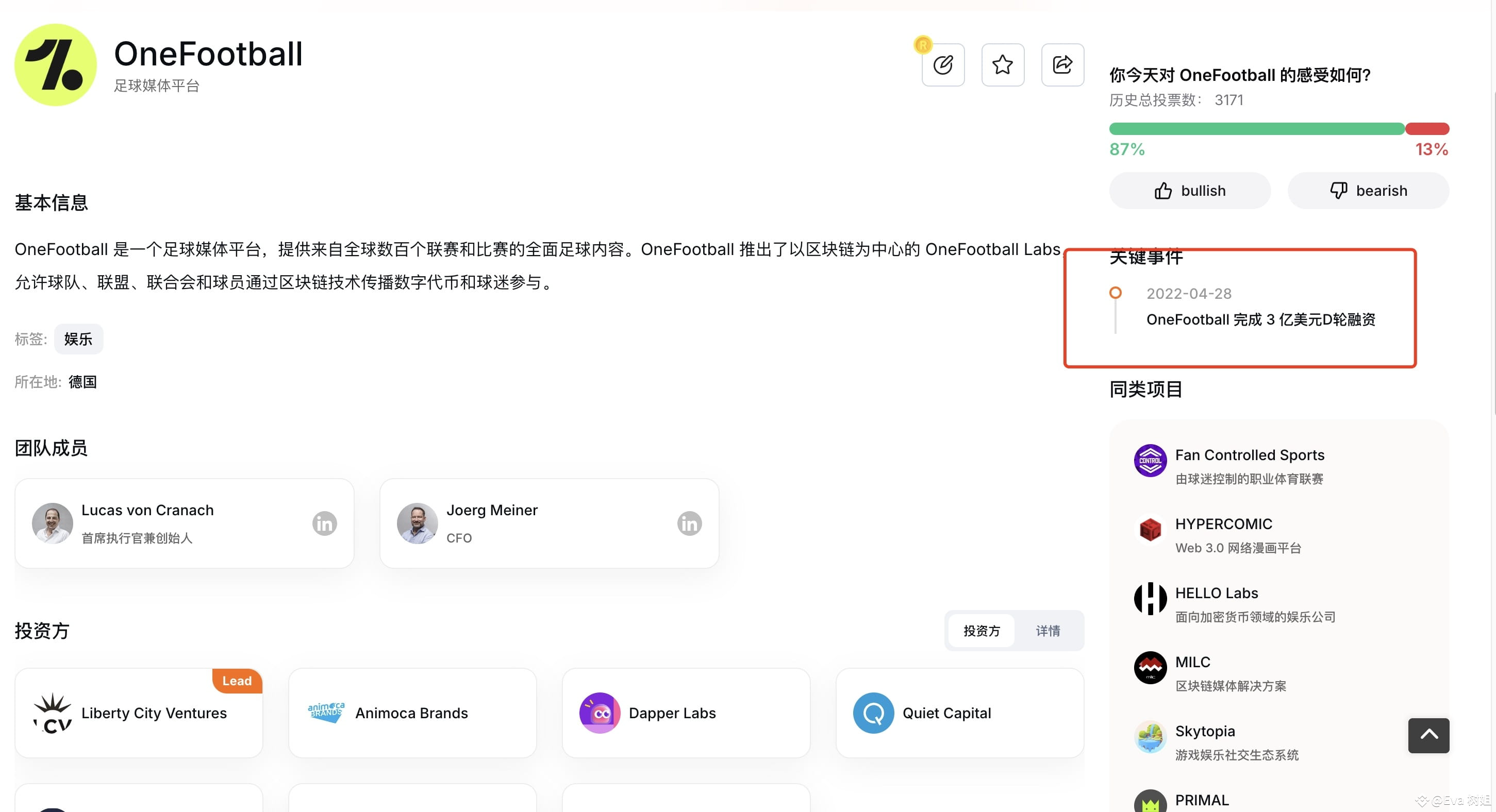Vote bearish on OneFootball
Image resolution: width=1496 pixels, height=812 pixels.
(x=1368, y=190)
